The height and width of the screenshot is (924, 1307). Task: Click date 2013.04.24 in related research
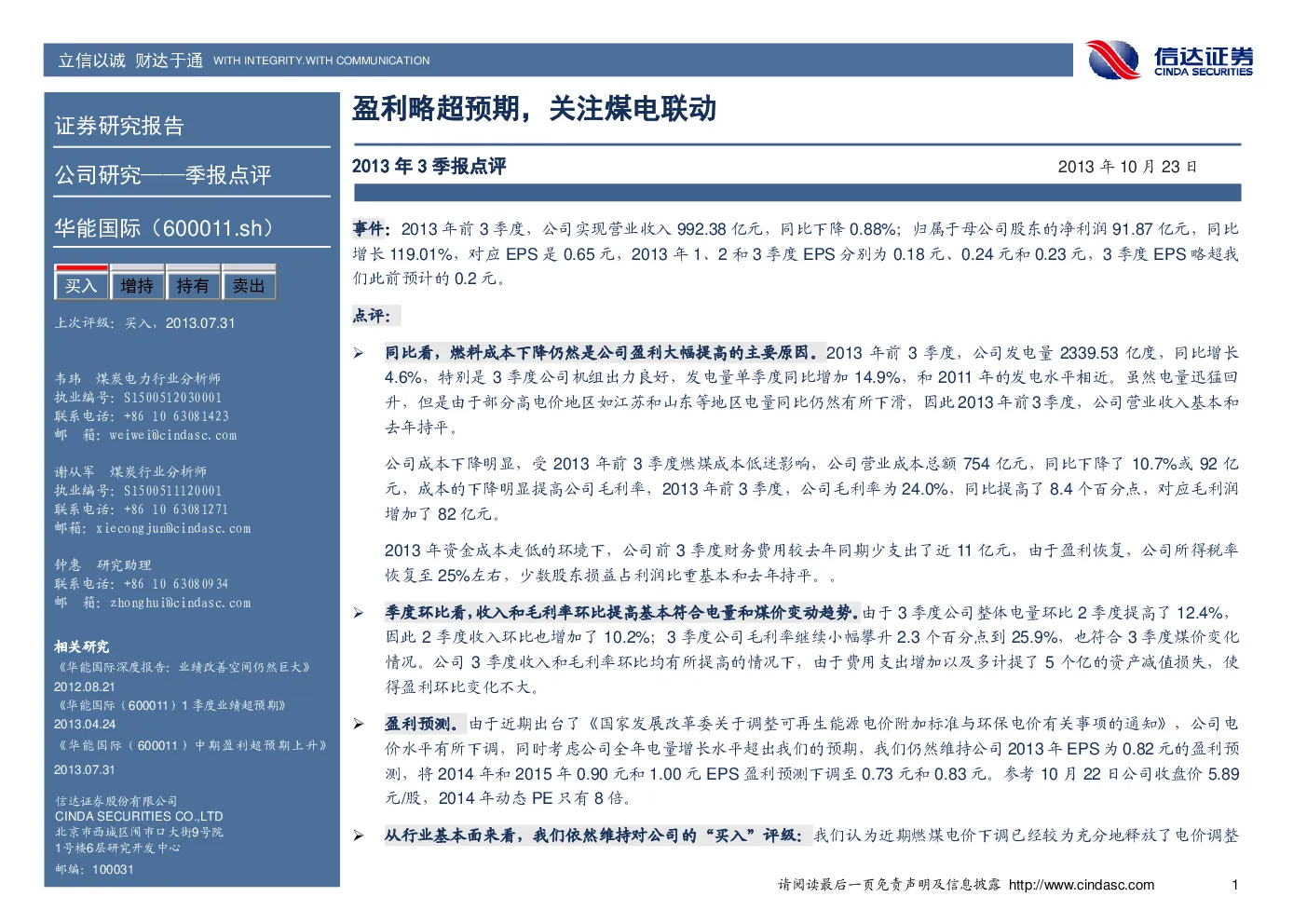(x=85, y=725)
